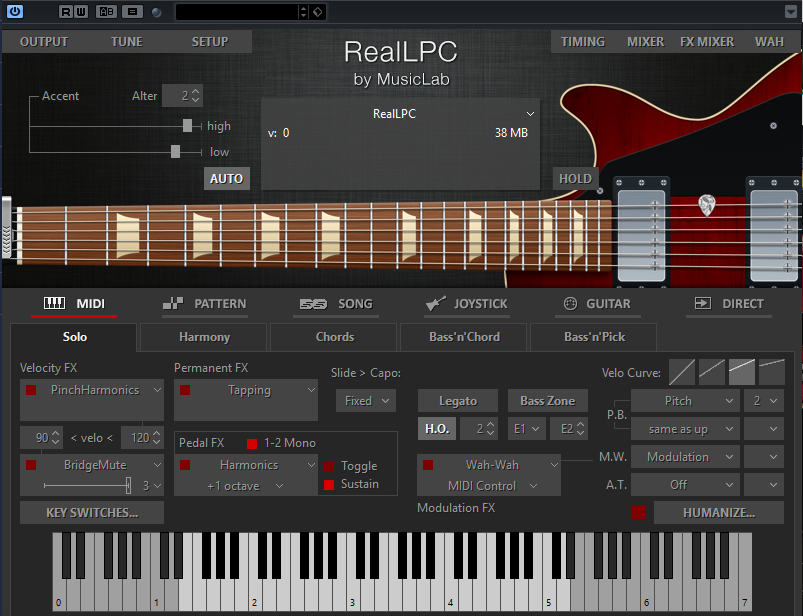Viewport: 803px width, 616px height.
Task: Open the Fixed slide capo dropdown
Action: pyautogui.click(x=366, y=401)
